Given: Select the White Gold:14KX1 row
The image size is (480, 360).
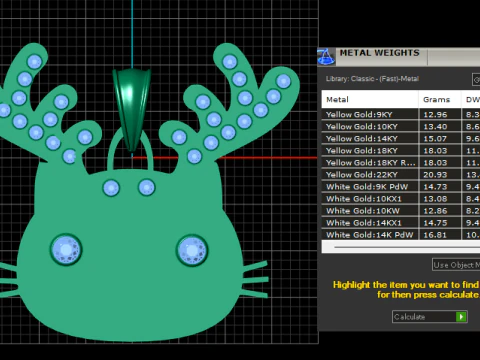Looking at the screenshot, I should 401,222.
